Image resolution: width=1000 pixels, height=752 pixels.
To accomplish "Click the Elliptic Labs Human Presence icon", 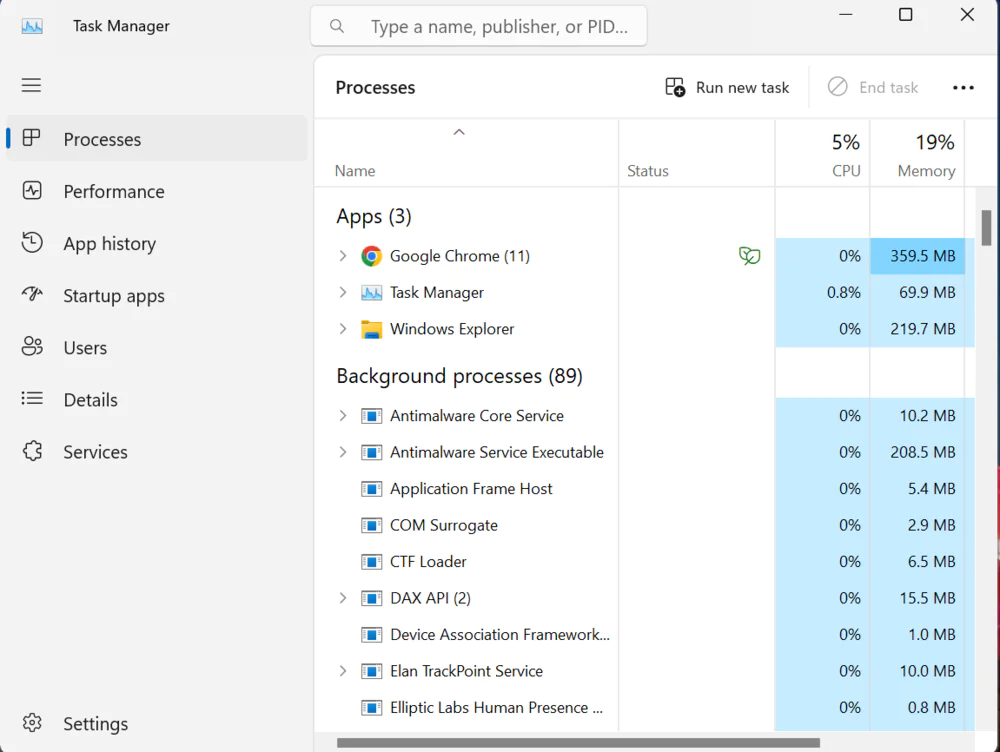I will tap(371, 708).
